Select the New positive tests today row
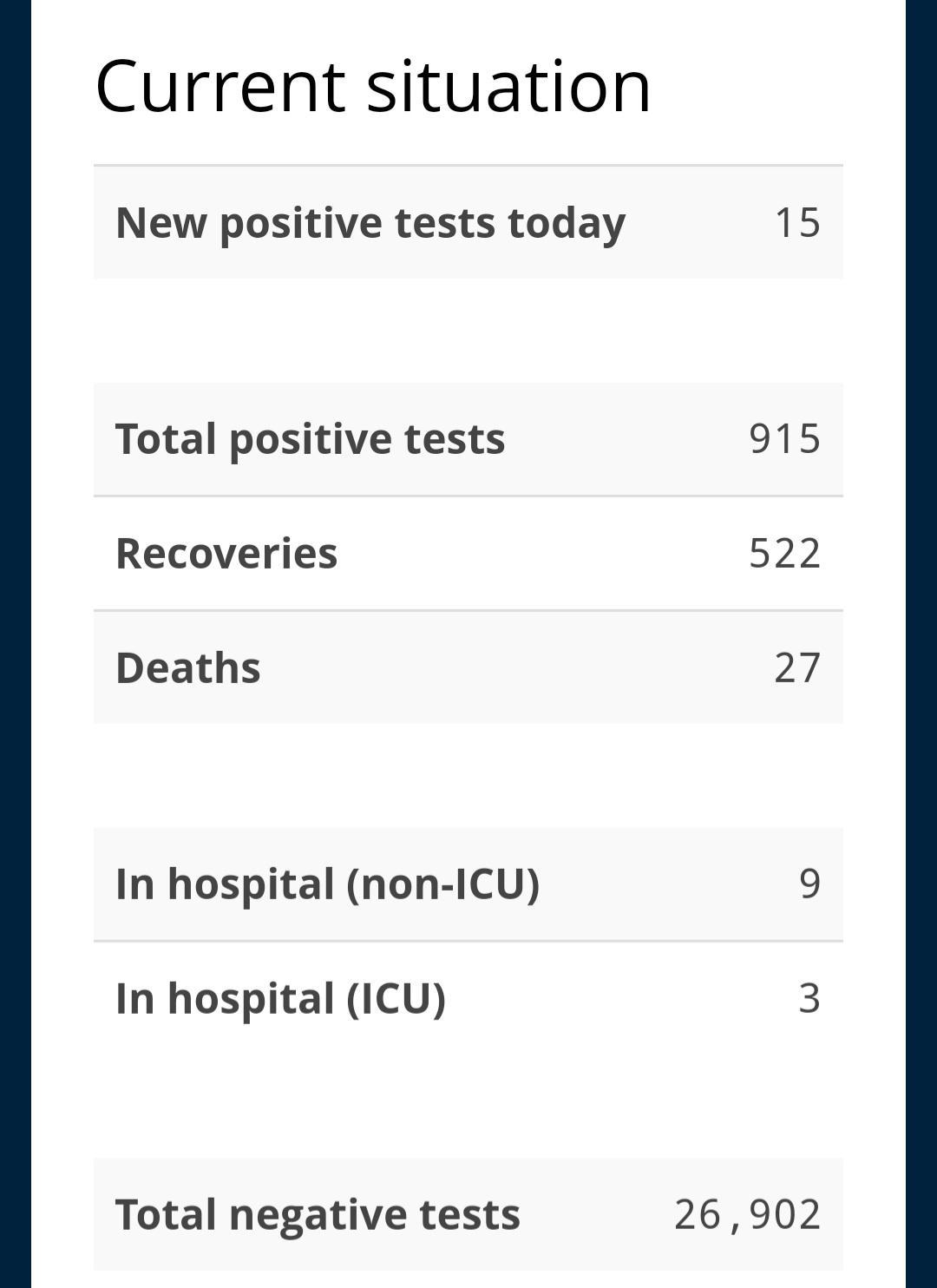Image resolution: width=937 pixels, height=1288 pixels. point(468,222)
